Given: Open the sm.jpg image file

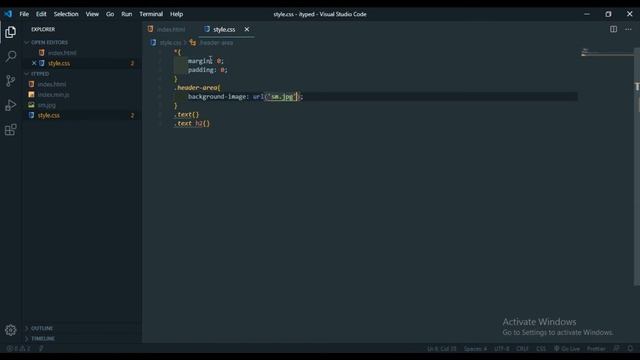Looking at the screenshot, I should pyautogui.click(x=47, y=105).
